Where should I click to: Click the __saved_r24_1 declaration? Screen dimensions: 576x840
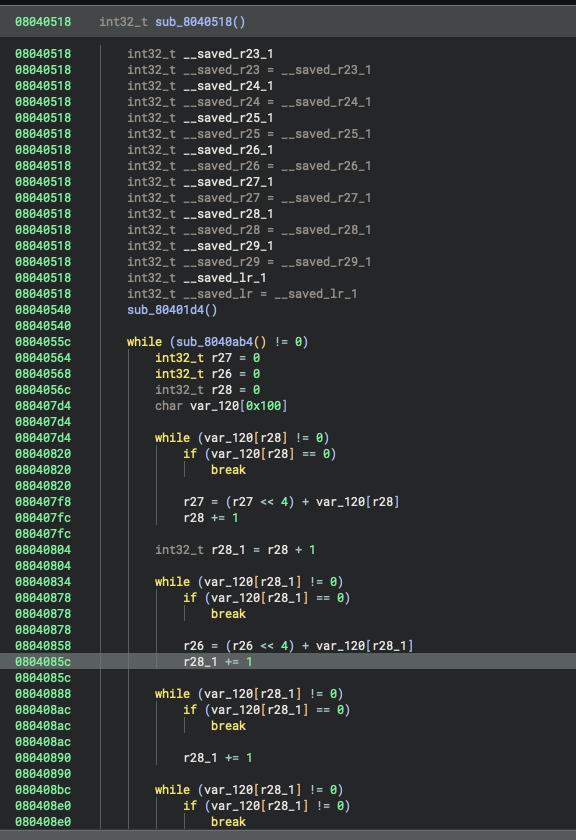point(200,86)
